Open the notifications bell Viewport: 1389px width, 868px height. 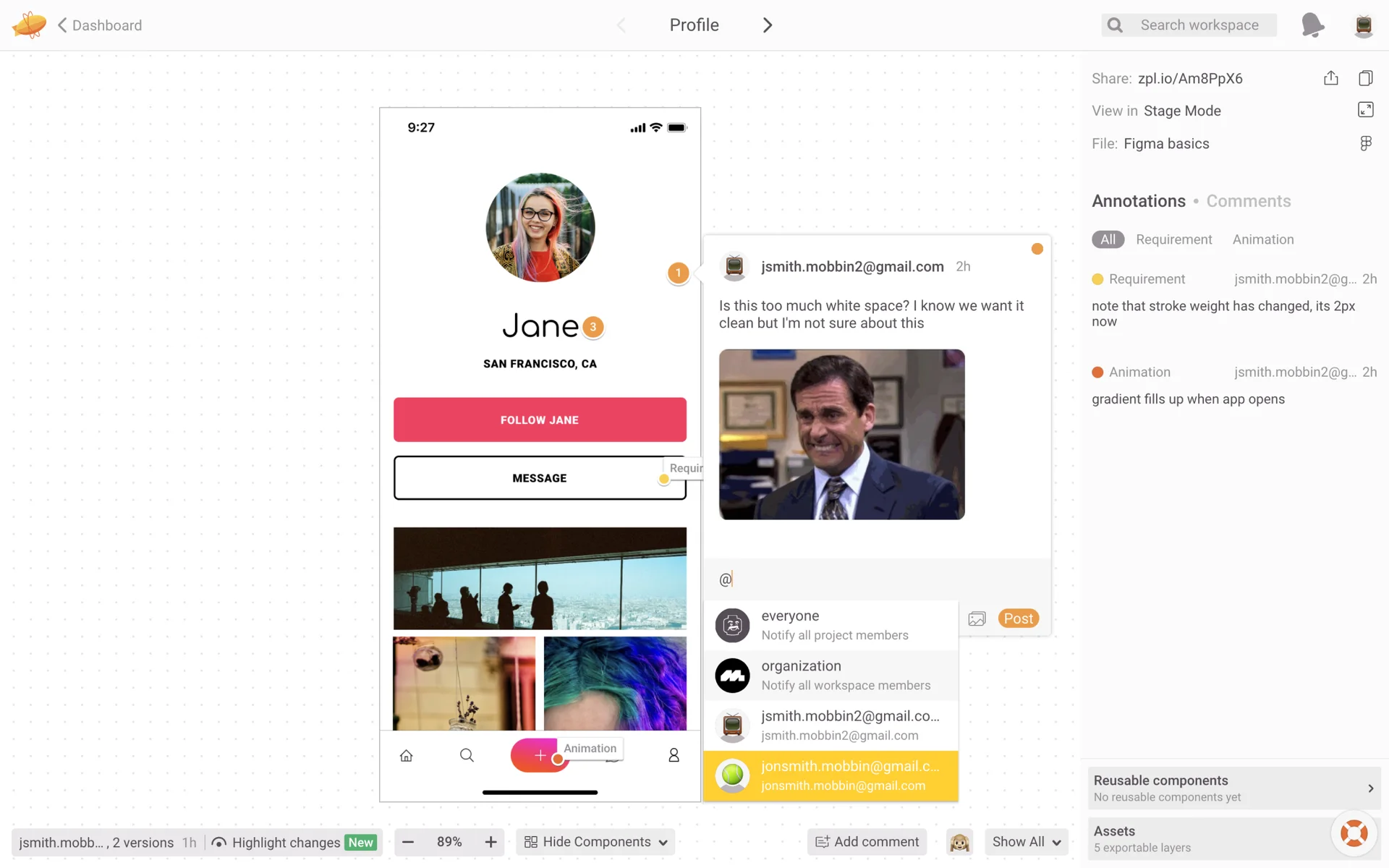point(1312,25)
